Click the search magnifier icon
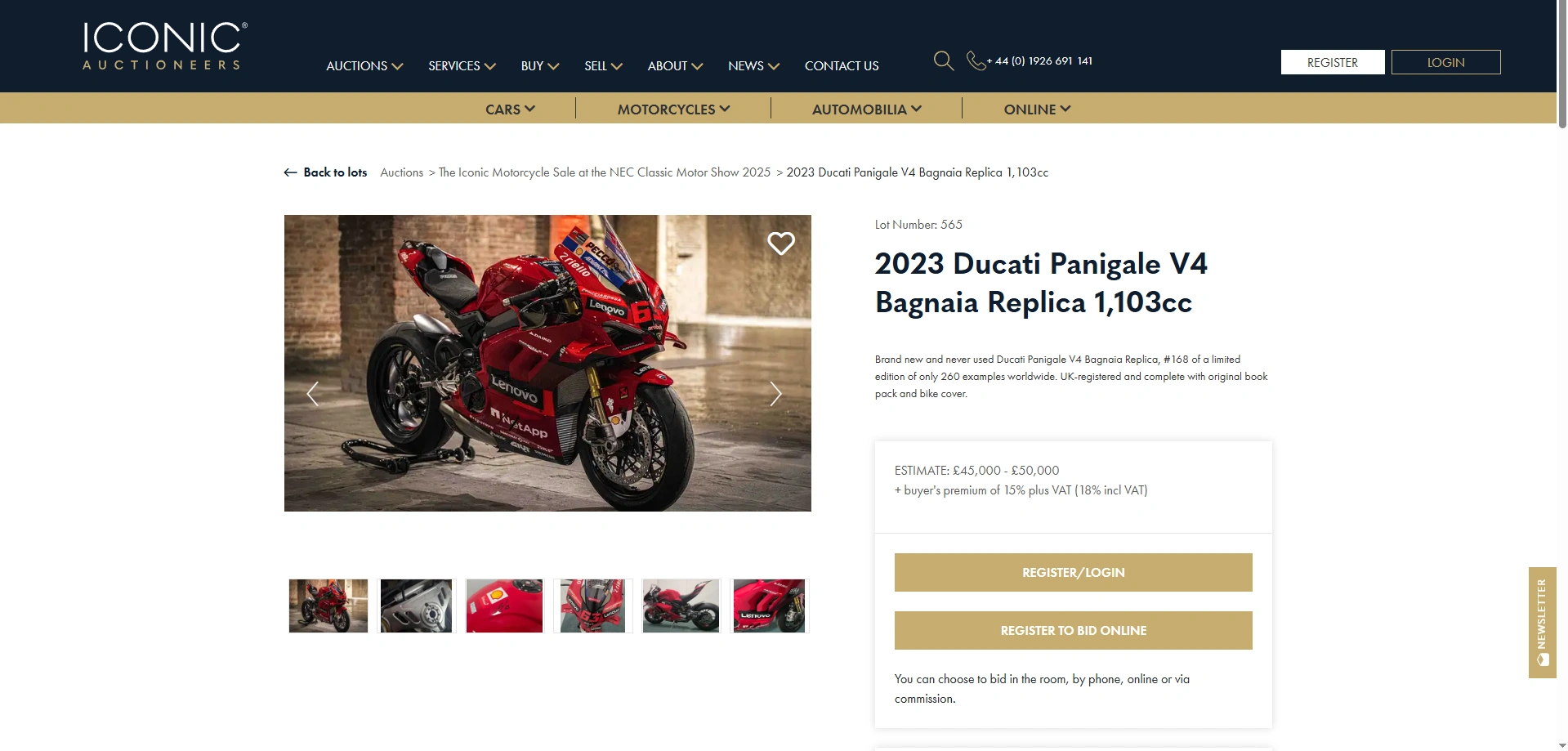 point(944,60)
